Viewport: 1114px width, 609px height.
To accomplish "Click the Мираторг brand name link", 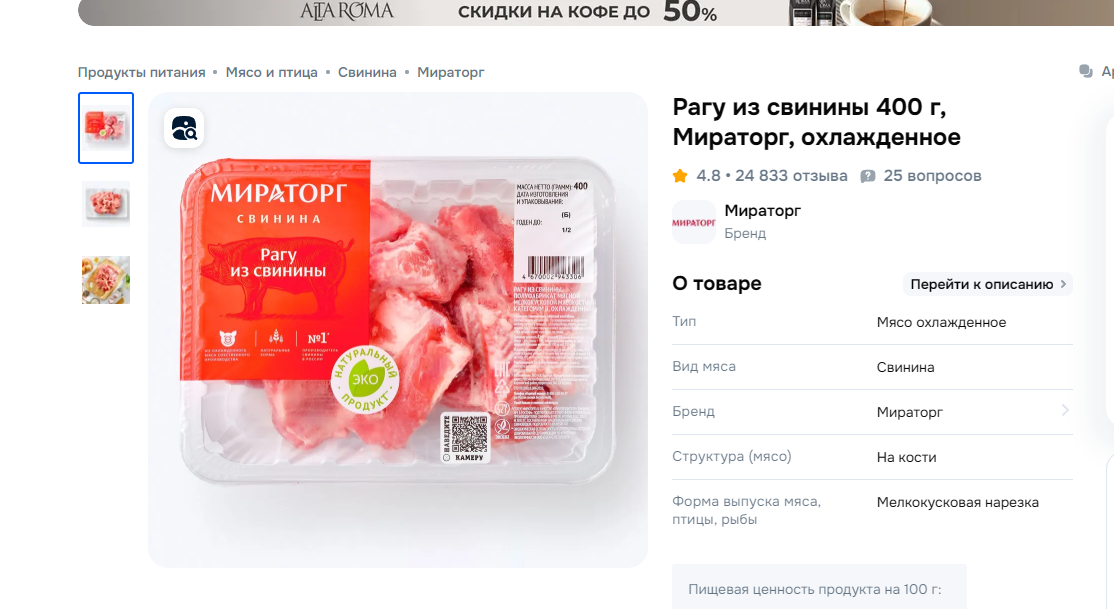I will [x=762, y=210].
